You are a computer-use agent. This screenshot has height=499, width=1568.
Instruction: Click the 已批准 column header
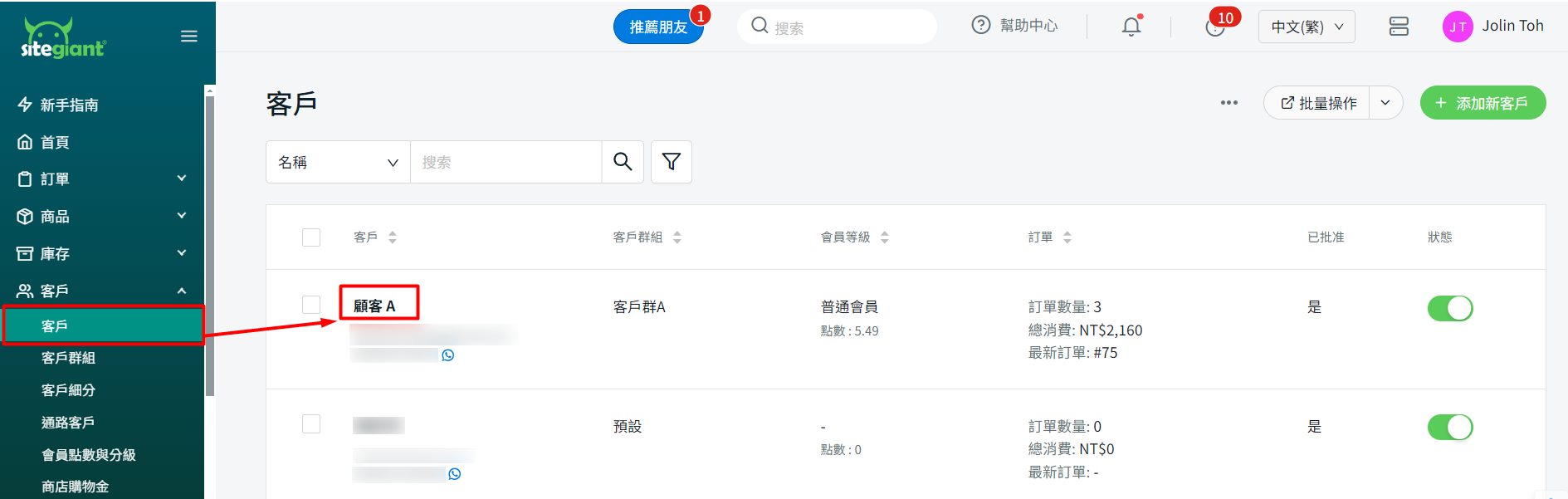[x=1326, y=237]
